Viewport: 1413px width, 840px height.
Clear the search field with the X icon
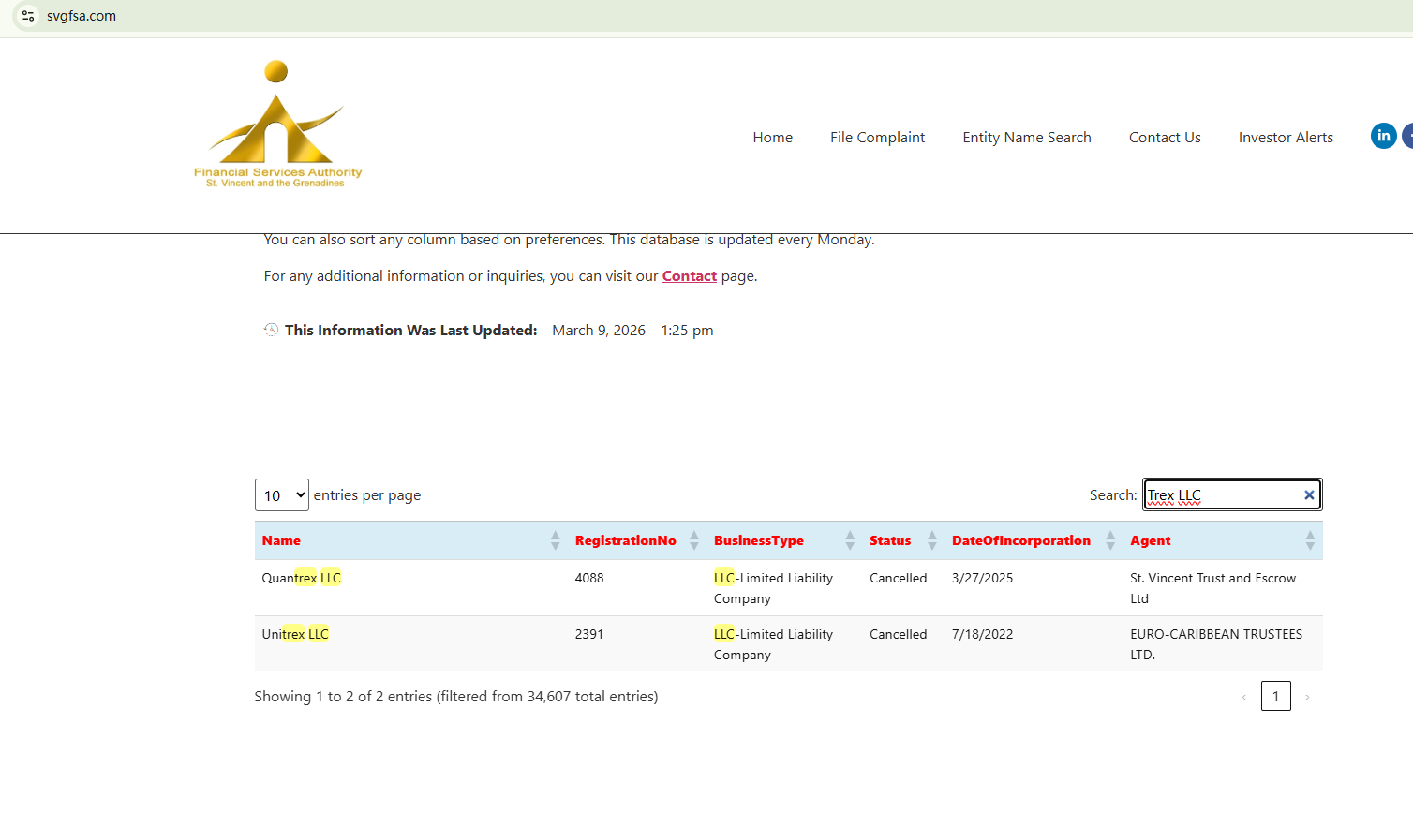[1309, 495]
